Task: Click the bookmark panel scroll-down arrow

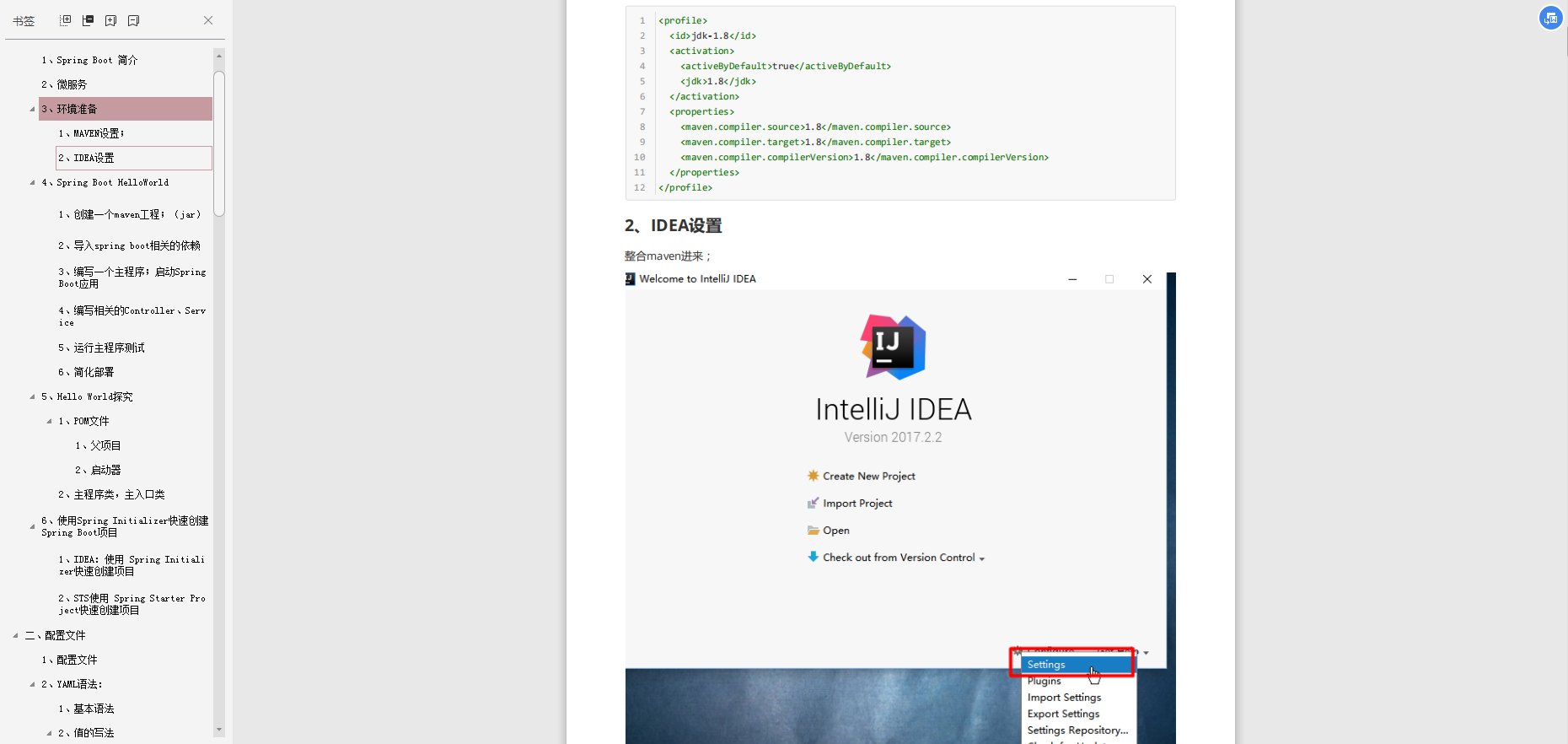Action: (219, 730)
